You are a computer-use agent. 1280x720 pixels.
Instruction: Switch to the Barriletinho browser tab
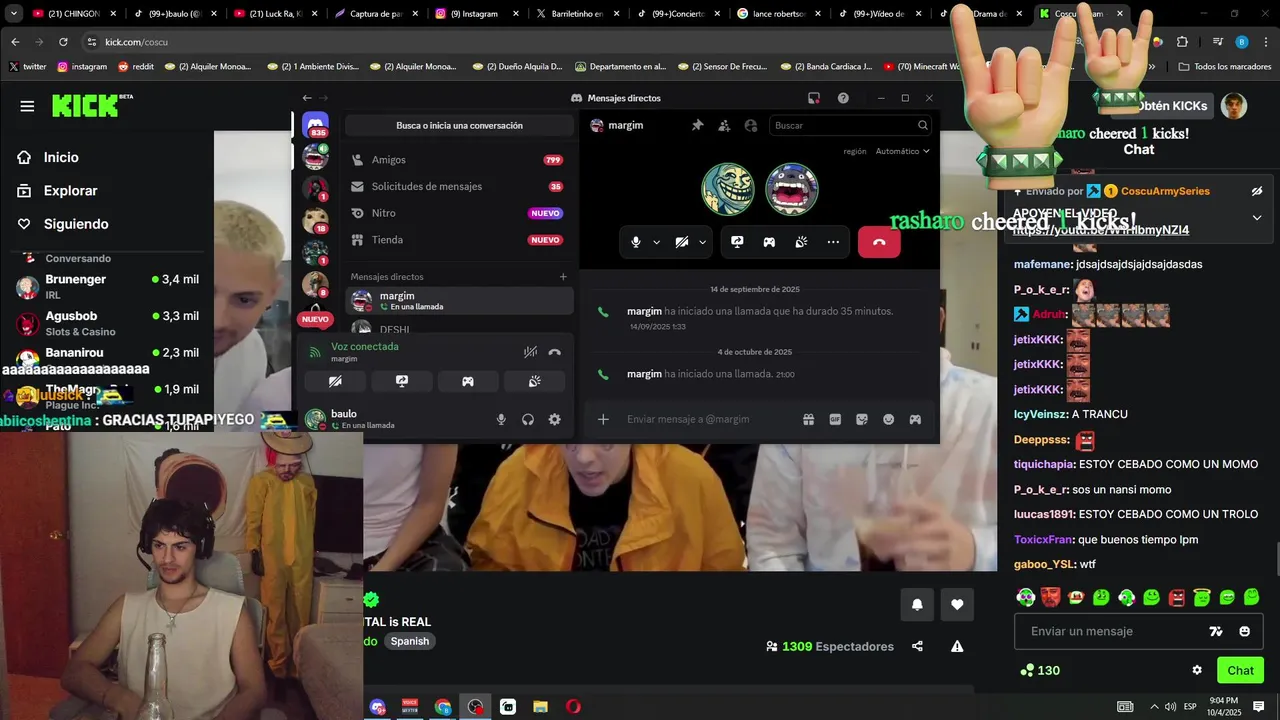coord(576,14)
